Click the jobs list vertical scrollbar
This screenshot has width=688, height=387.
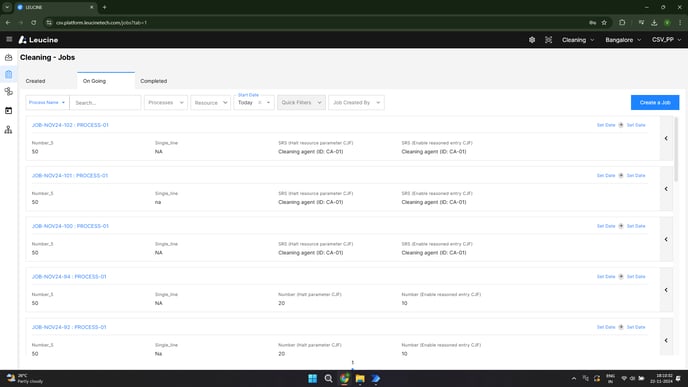pos(676,149)
